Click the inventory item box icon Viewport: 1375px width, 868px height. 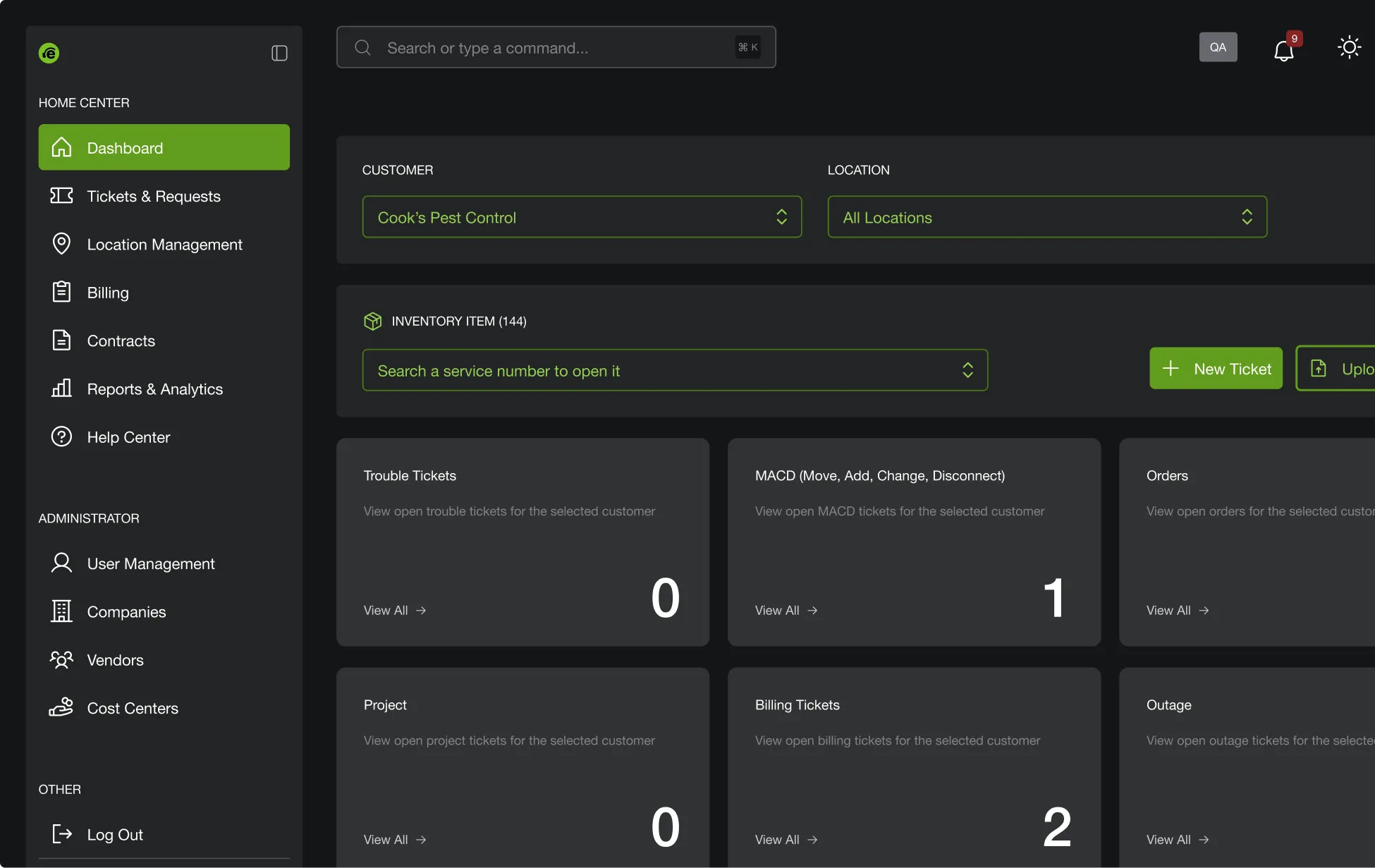[x=372, y=321]
